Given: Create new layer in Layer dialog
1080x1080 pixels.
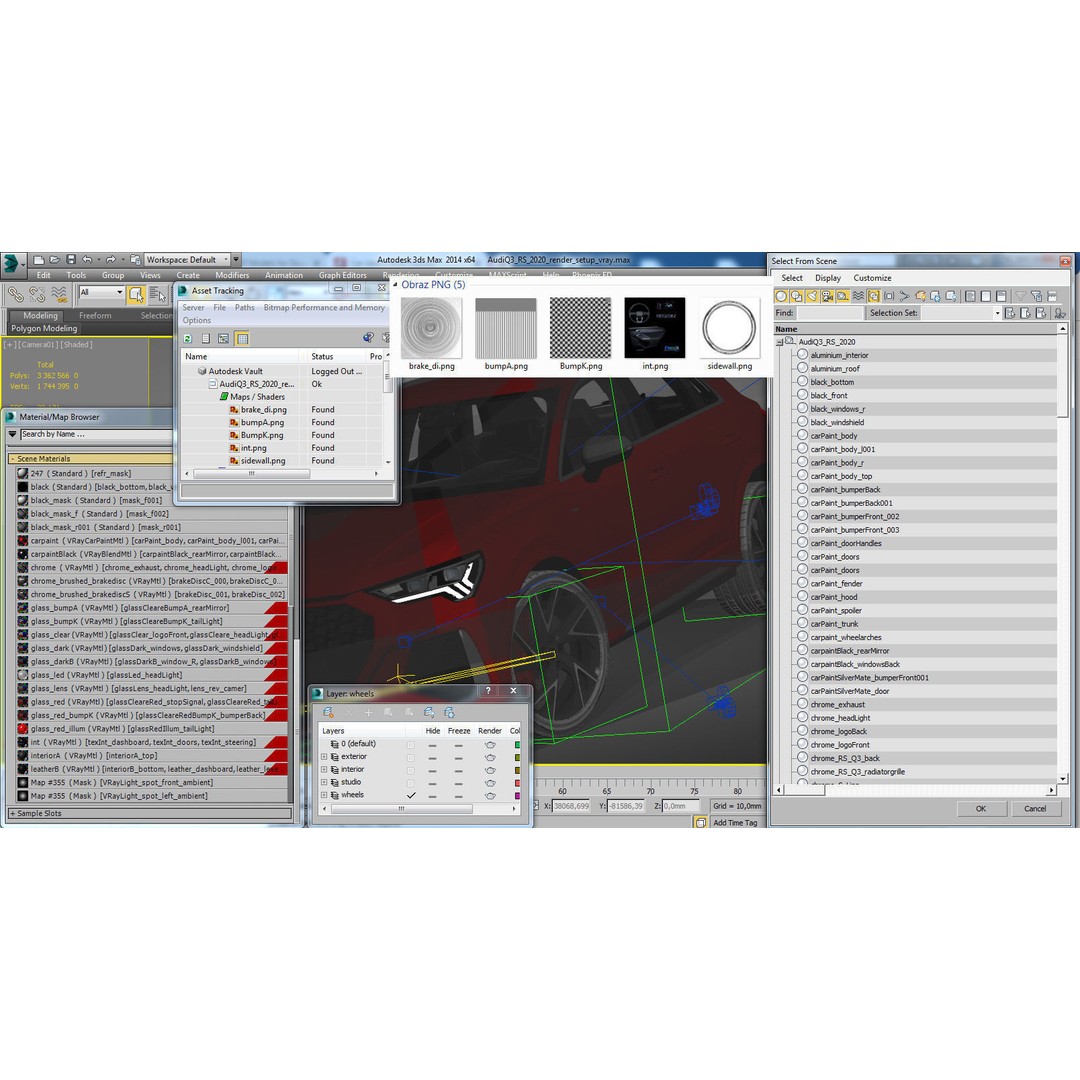Looking at the screenshot, I should pyautogui.click(x=328, y=712).
